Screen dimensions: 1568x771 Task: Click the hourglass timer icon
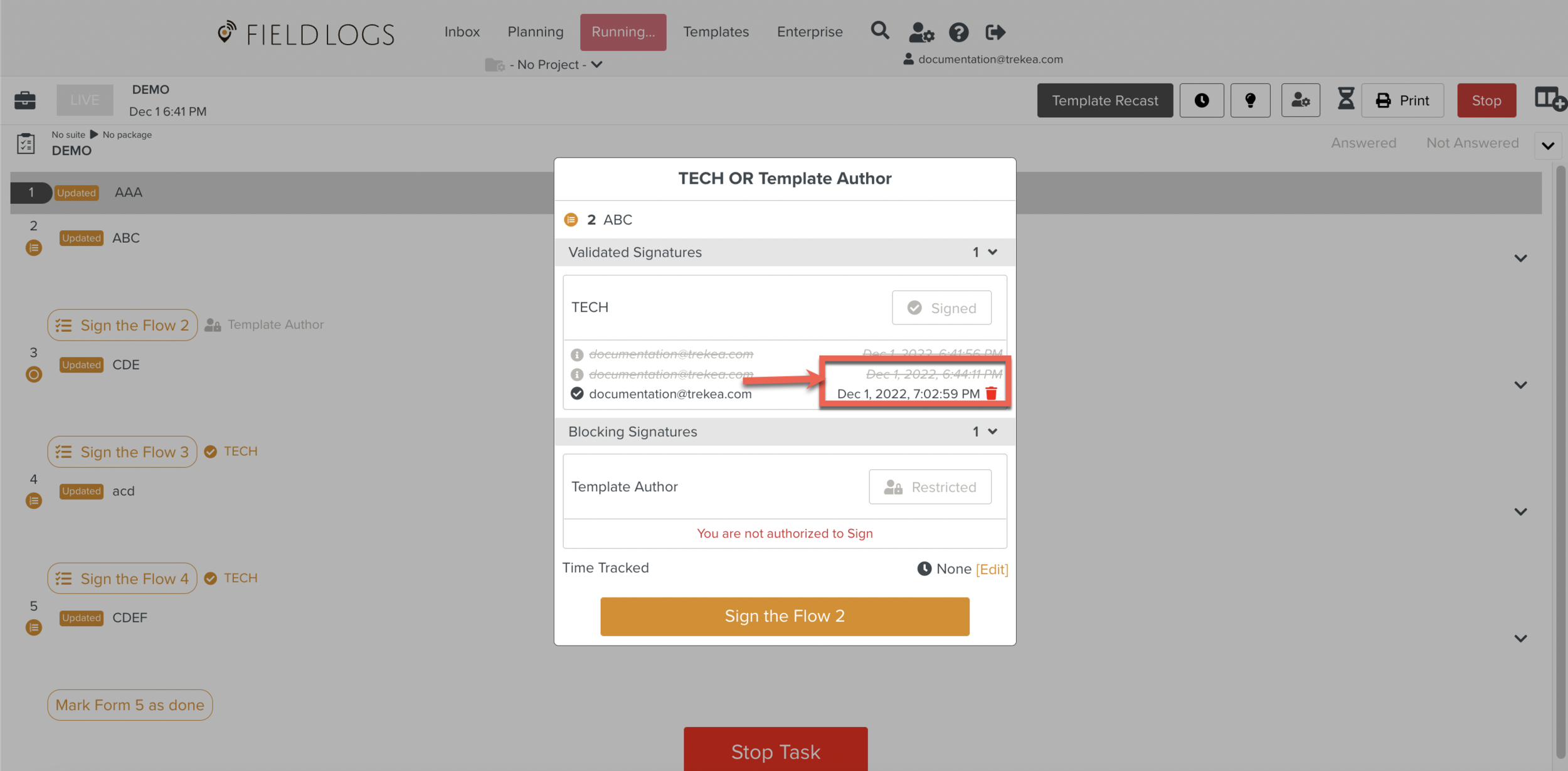coord(1345,99)
